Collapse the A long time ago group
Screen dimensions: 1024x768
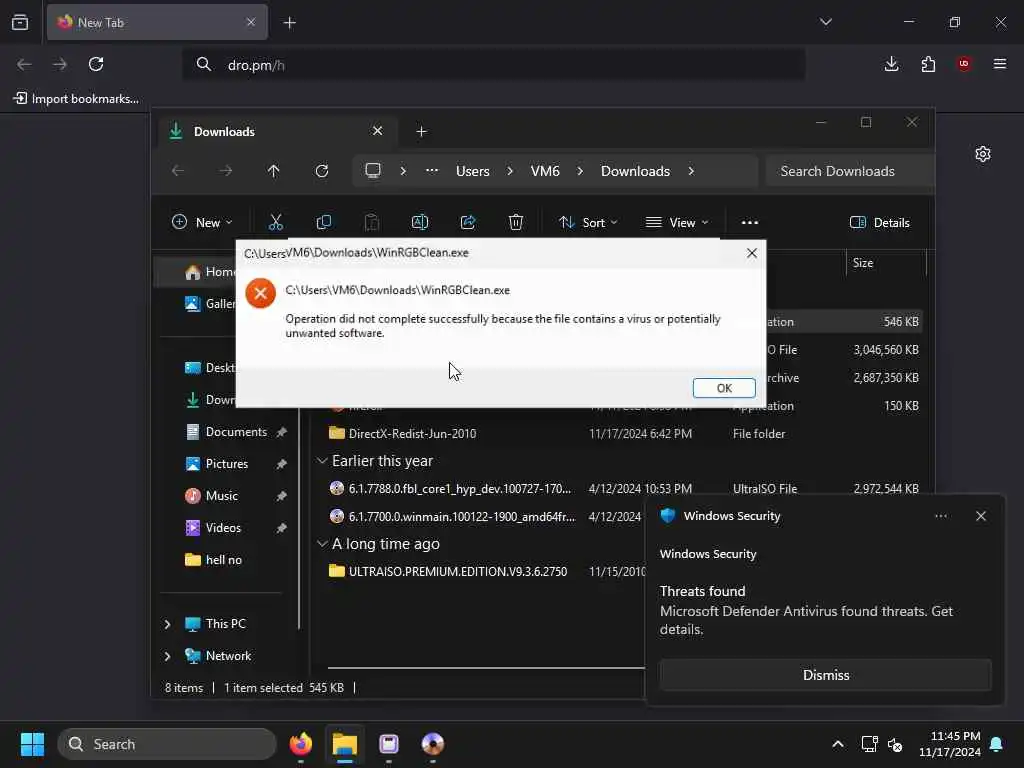coord(322,544)
